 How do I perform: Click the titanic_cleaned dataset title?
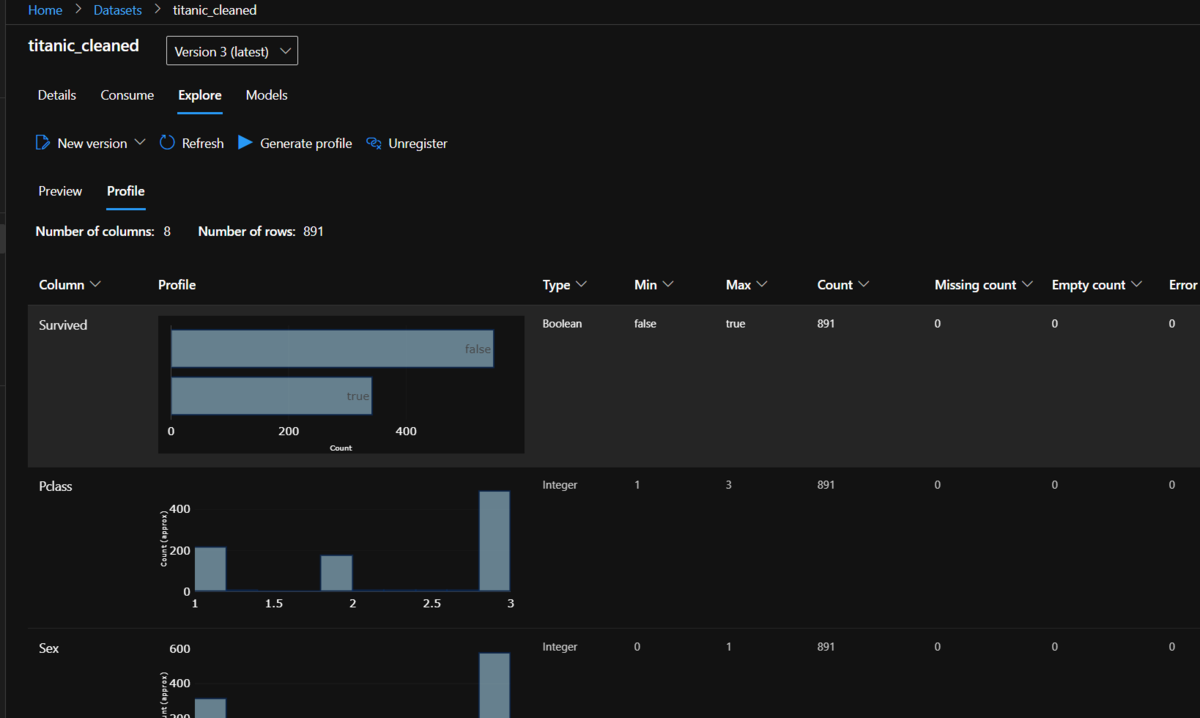83,46
